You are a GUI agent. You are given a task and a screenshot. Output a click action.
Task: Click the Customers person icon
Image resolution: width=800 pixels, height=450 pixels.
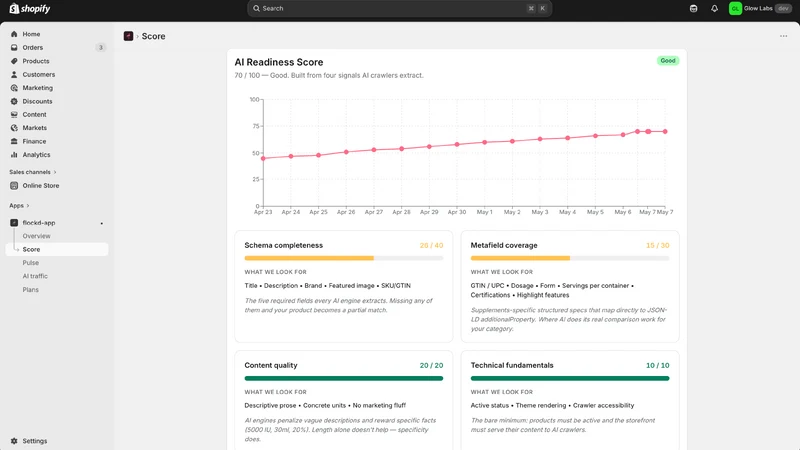coord(14,74)
